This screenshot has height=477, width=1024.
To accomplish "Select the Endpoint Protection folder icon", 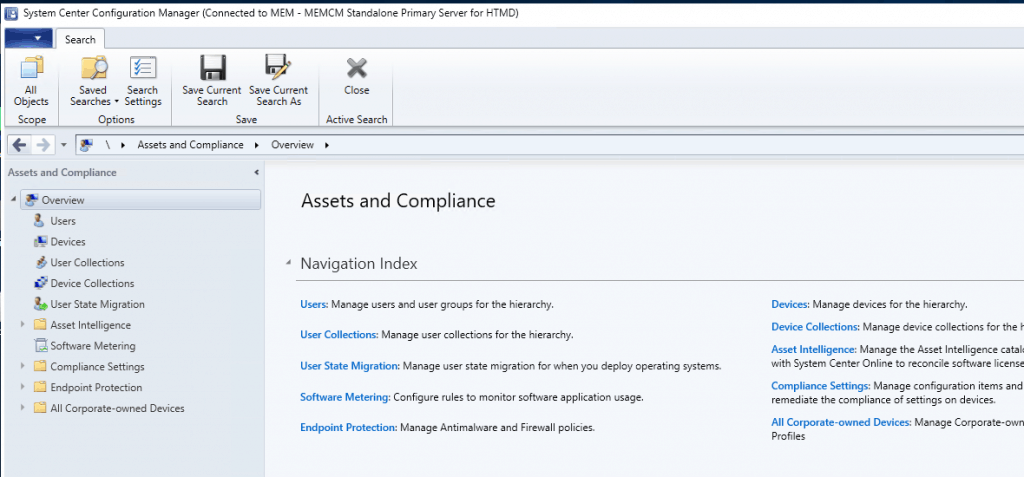I will tap(40, 387).
